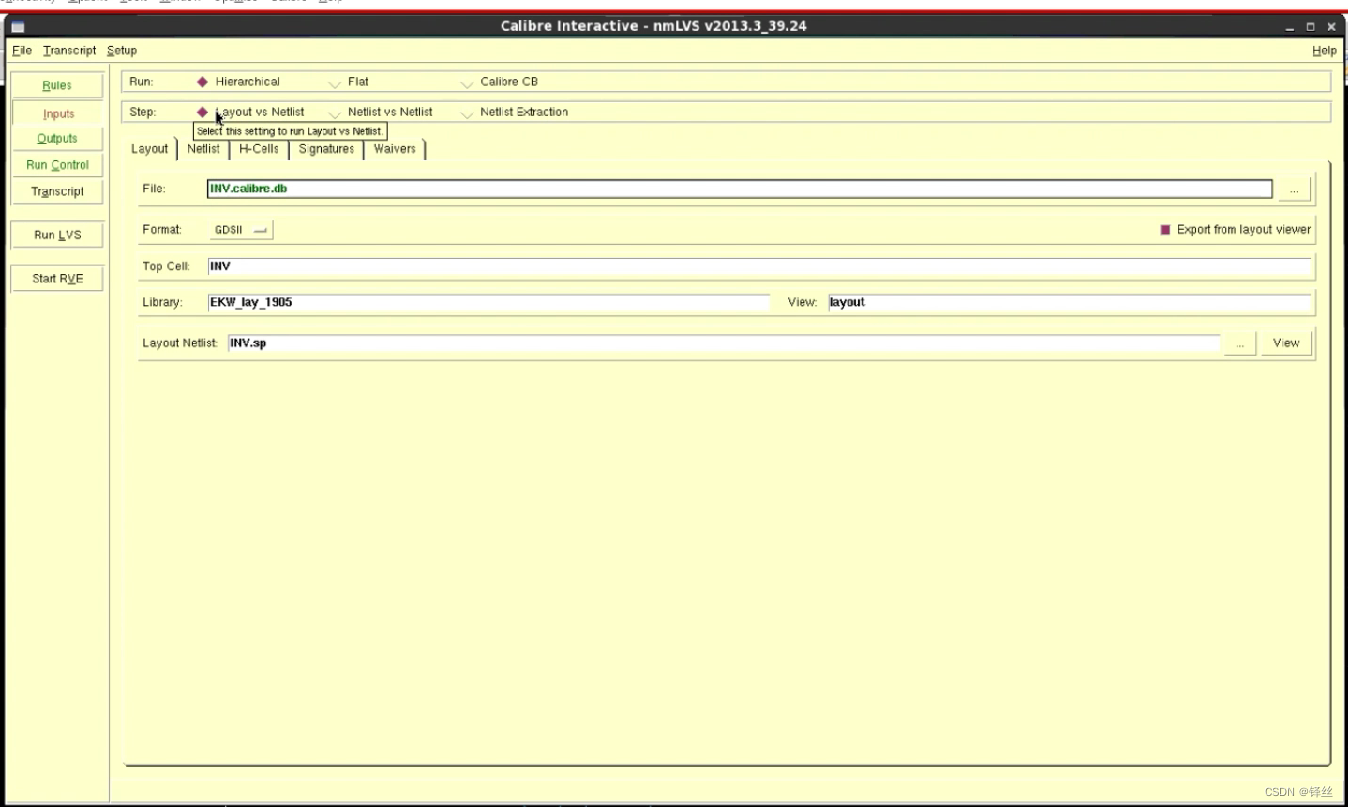Select the Netlist Extraction step
The width and height of the screenshot is (1348, 807).
(514, 112)
